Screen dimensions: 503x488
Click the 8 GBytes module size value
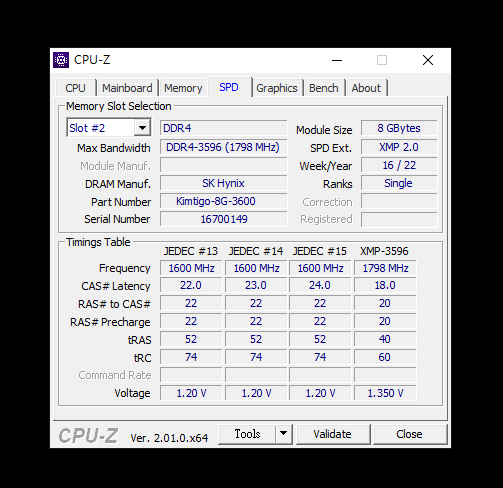pyautogui.click(x=399, y=128)
